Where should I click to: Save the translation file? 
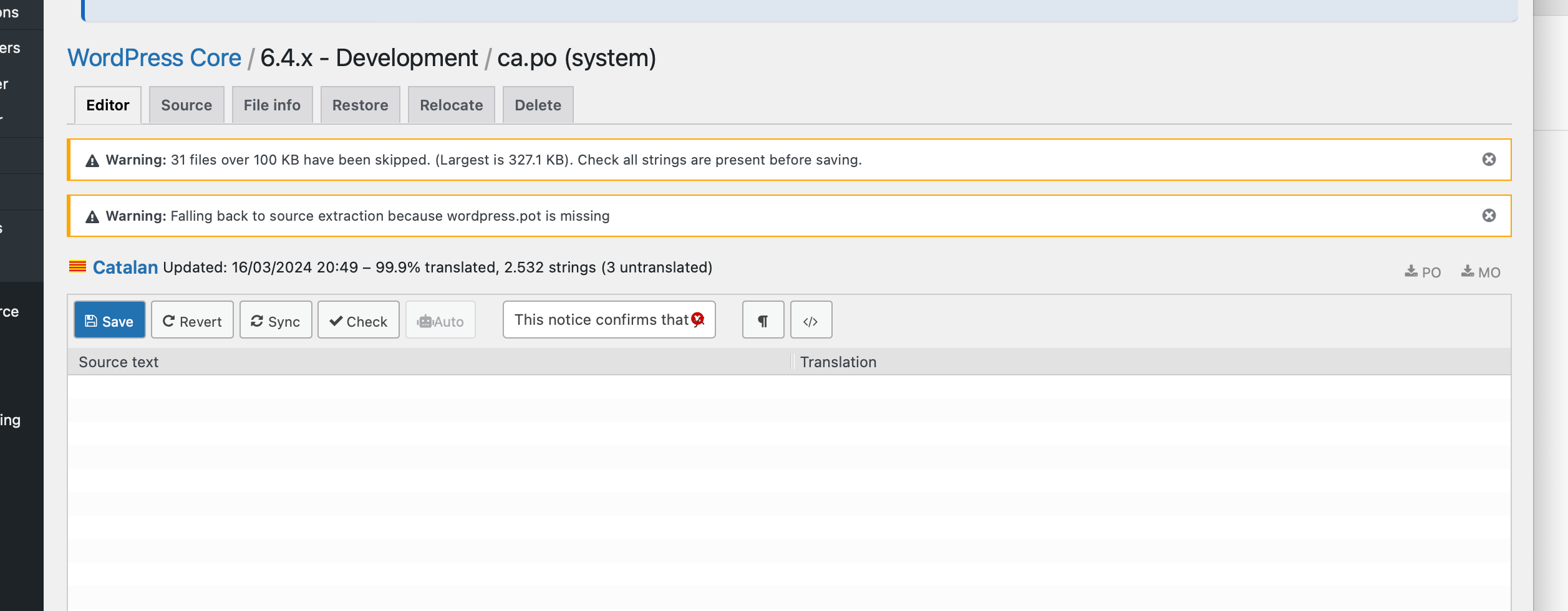(x=110, y=320)
